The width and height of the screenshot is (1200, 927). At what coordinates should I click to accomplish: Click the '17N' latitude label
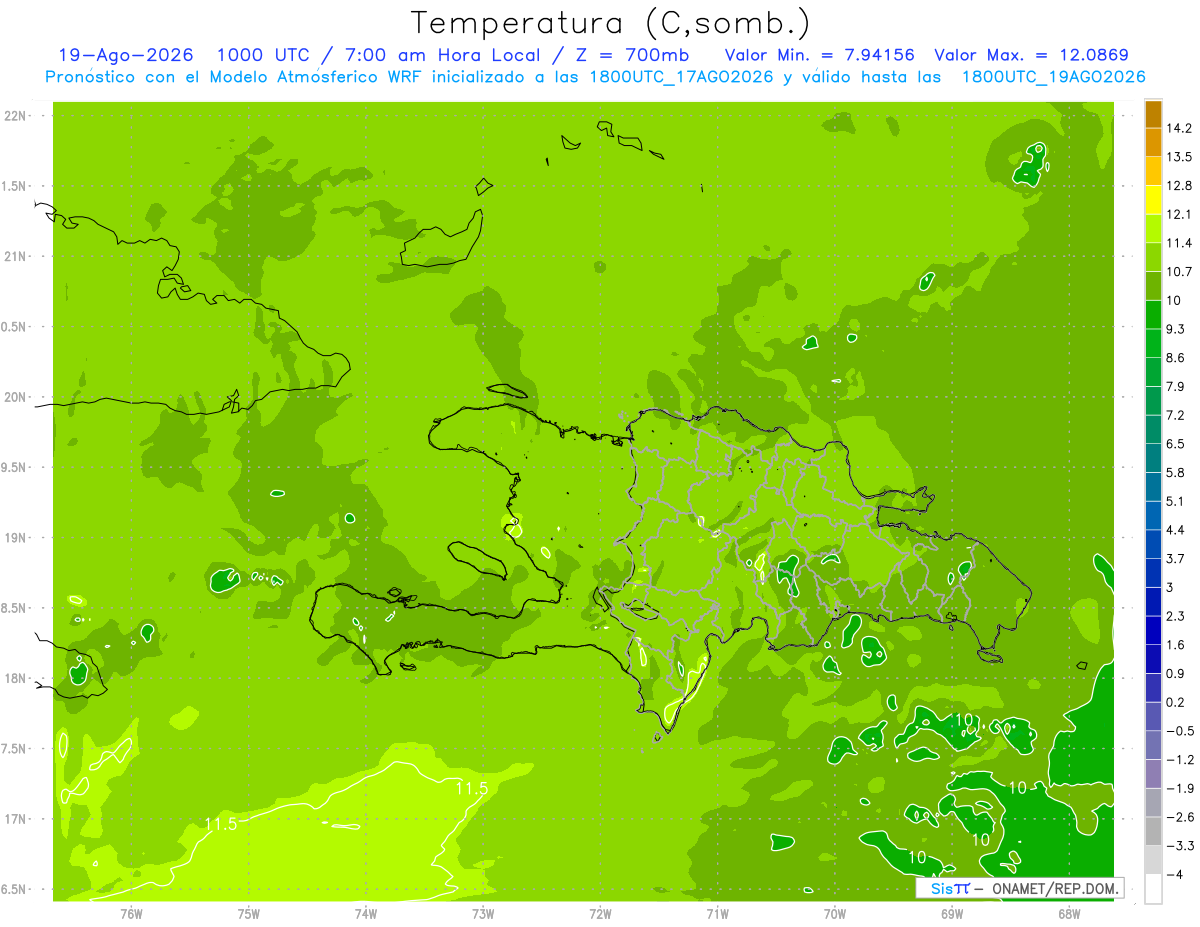tap(15, 819)
